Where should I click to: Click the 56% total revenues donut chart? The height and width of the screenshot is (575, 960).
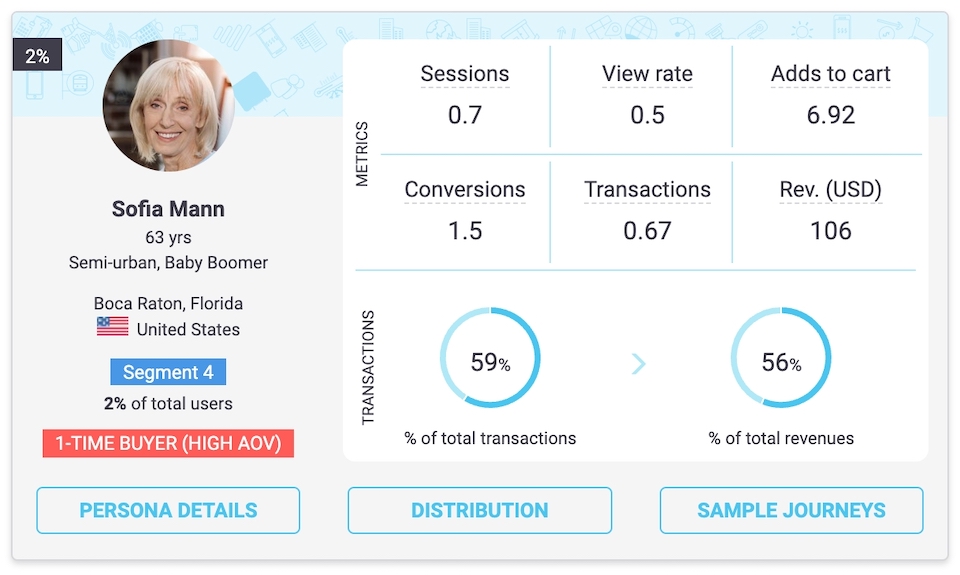point(781,358)
